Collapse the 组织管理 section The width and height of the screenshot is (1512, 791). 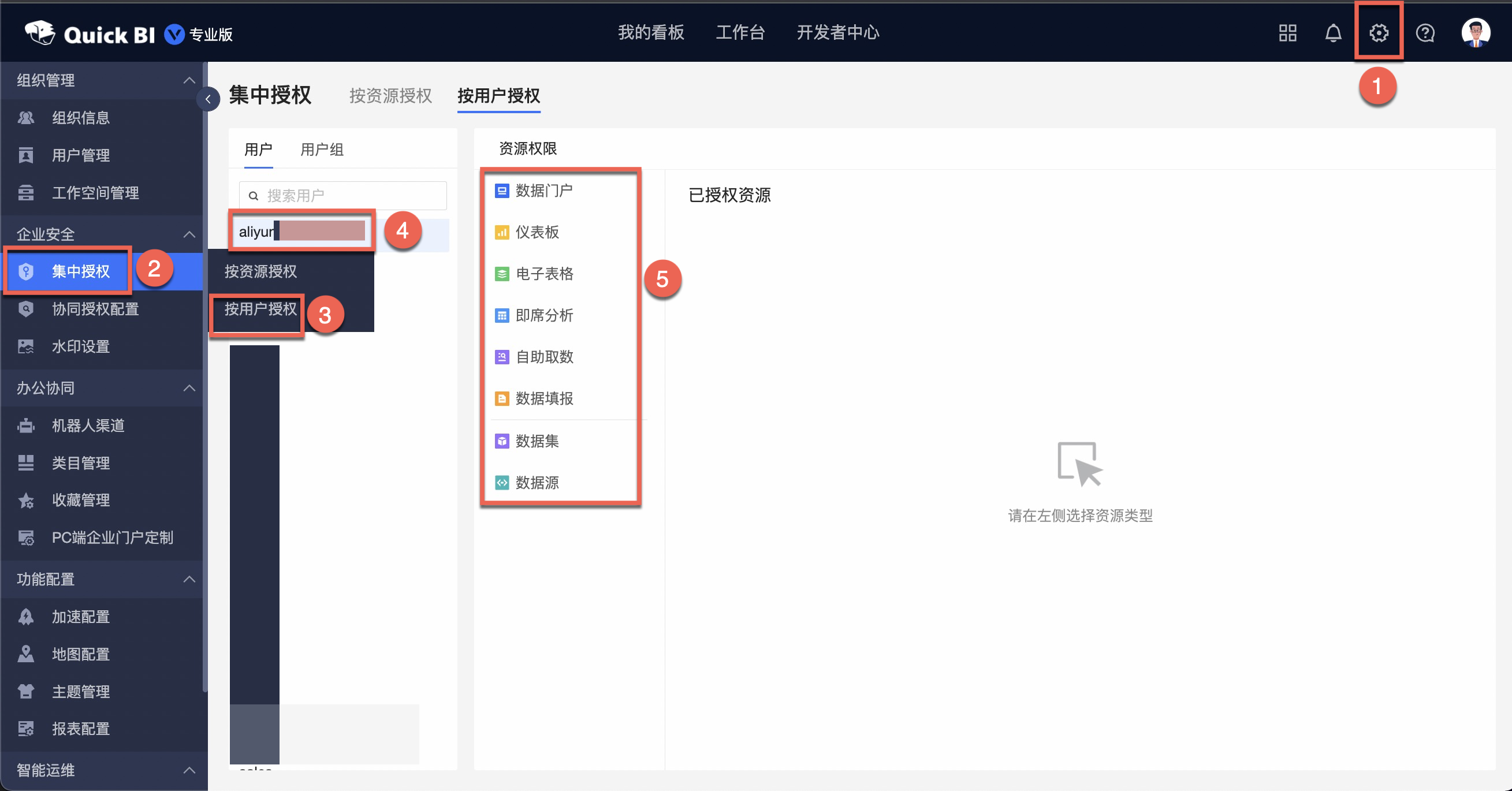pos(189,80)
